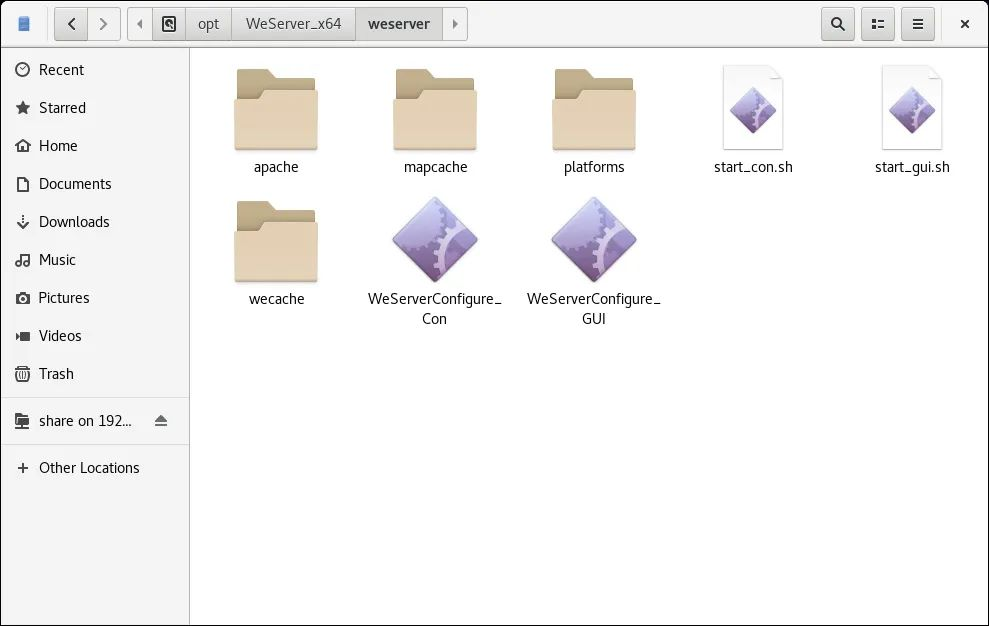This screenshot has width=989, height=626.
Task: Open Trash in the sidebar
Action: click(95, 374)
